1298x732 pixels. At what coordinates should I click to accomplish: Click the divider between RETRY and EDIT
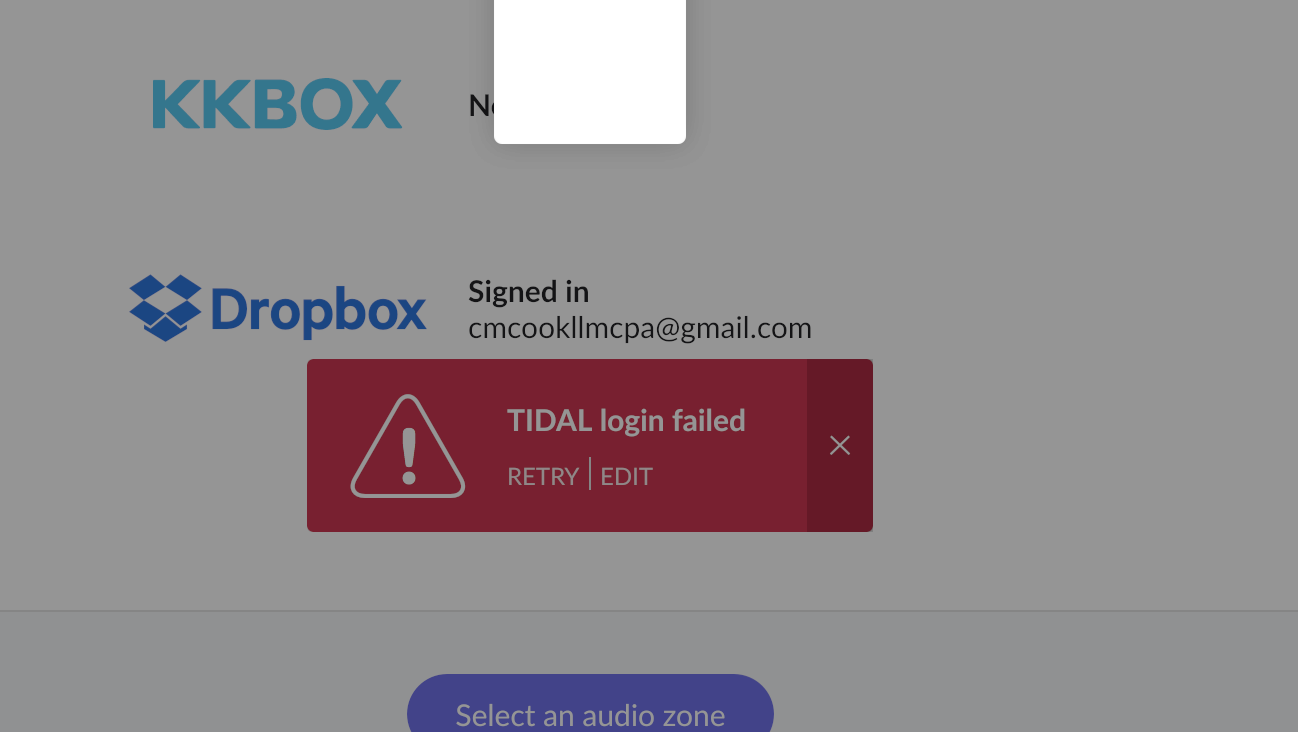[x=590, y=474]
